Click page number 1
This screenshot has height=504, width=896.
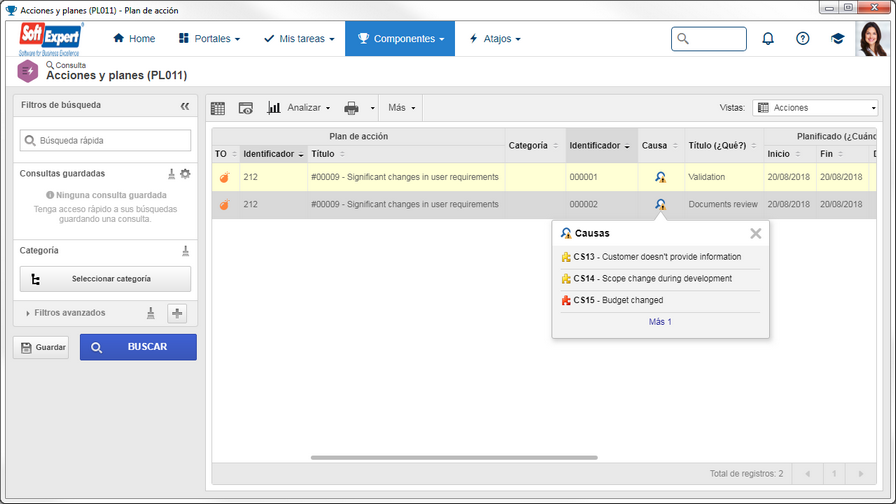pos(834,474)
